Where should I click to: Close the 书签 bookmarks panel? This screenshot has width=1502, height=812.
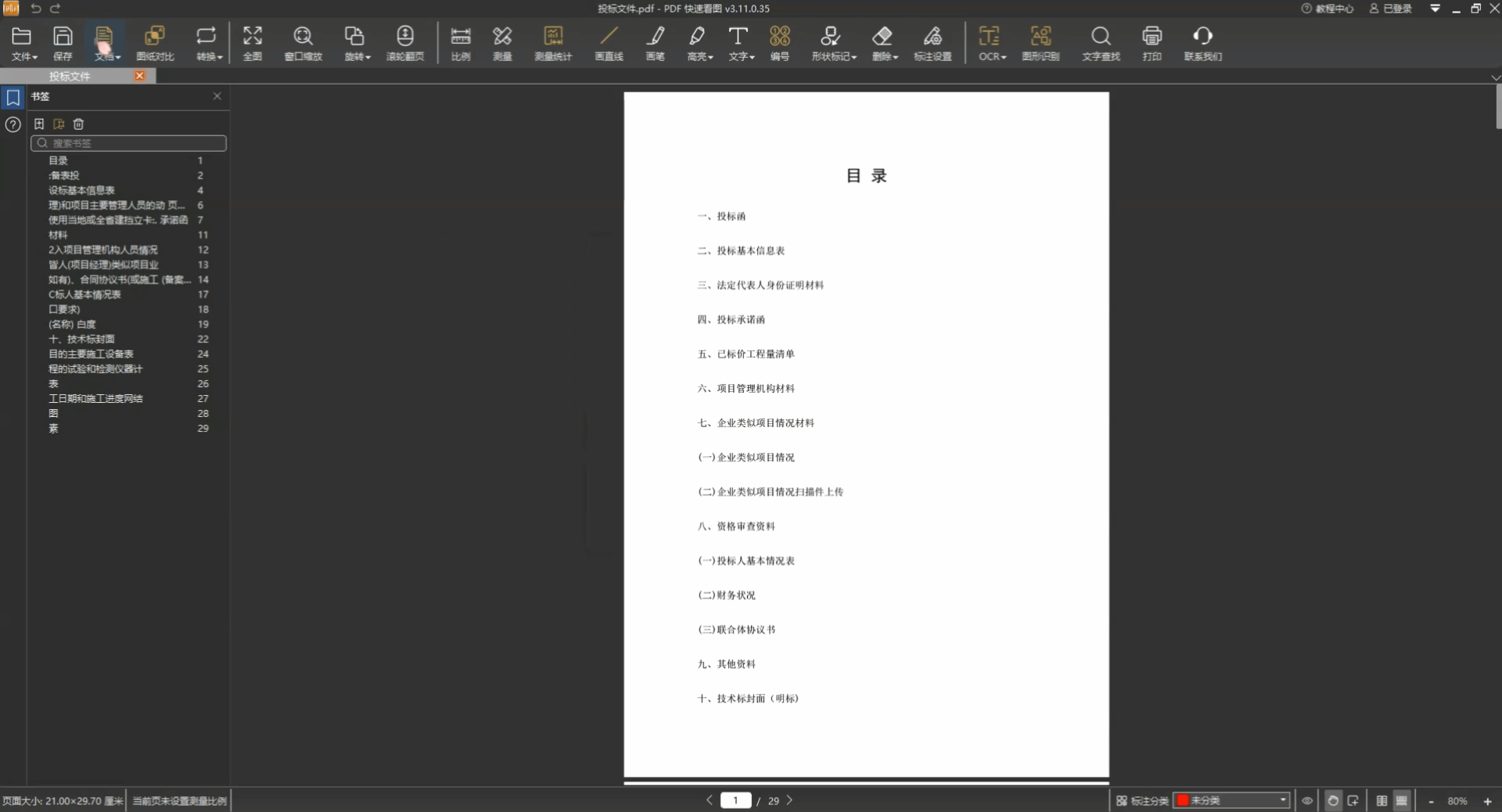(x=217, y=96)
